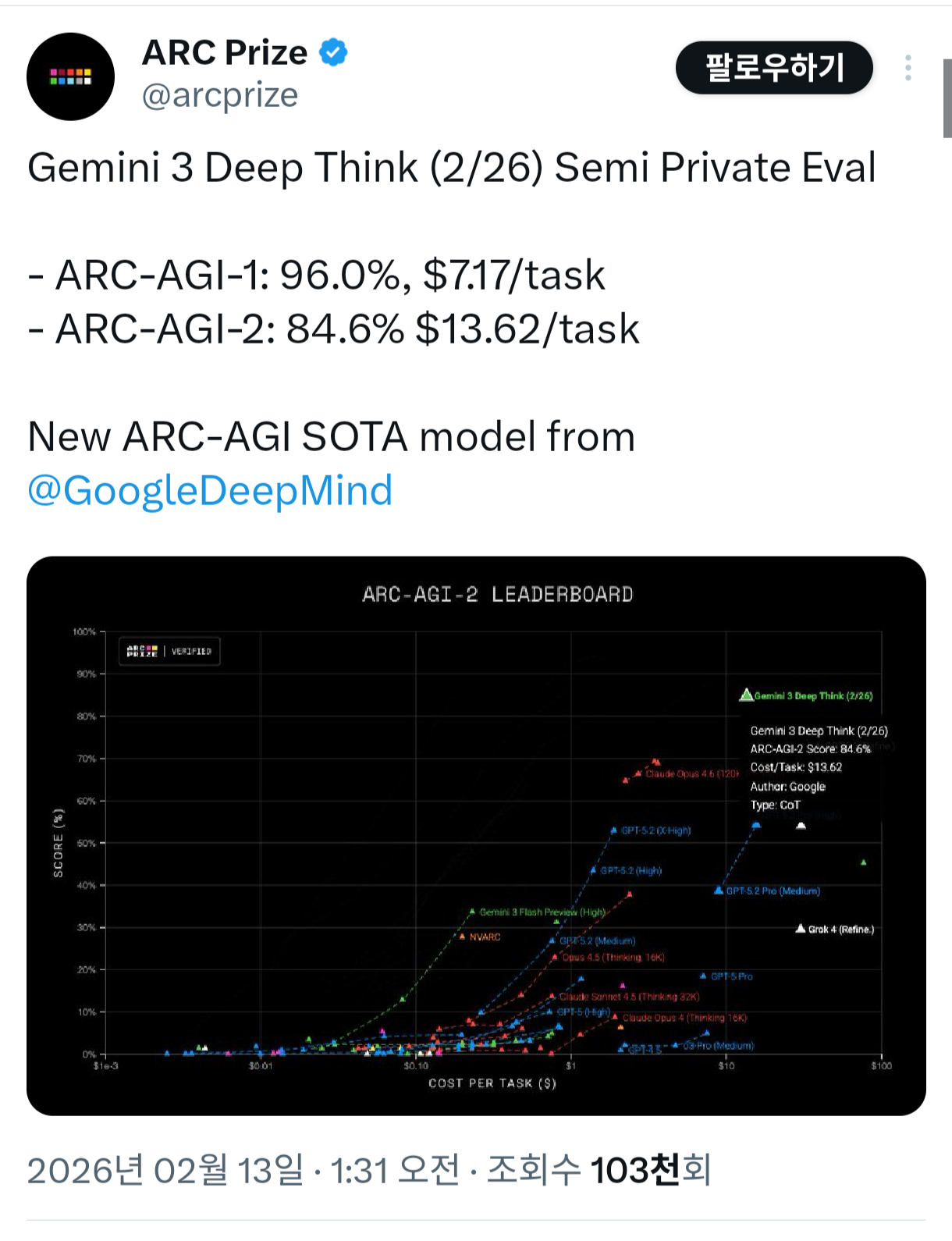Click the blue verified badge beside ARC Prize
The width and height of the screenshot is (952, 1241).
[x=334, y=53]
